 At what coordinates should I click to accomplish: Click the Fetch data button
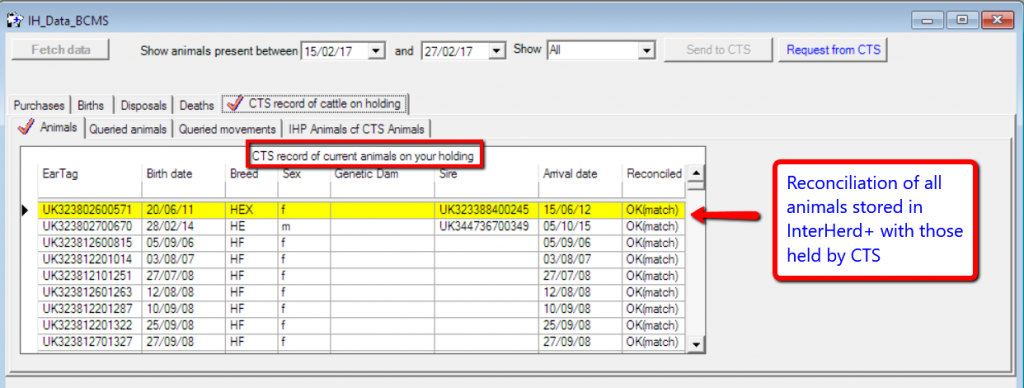click(61, 50)
